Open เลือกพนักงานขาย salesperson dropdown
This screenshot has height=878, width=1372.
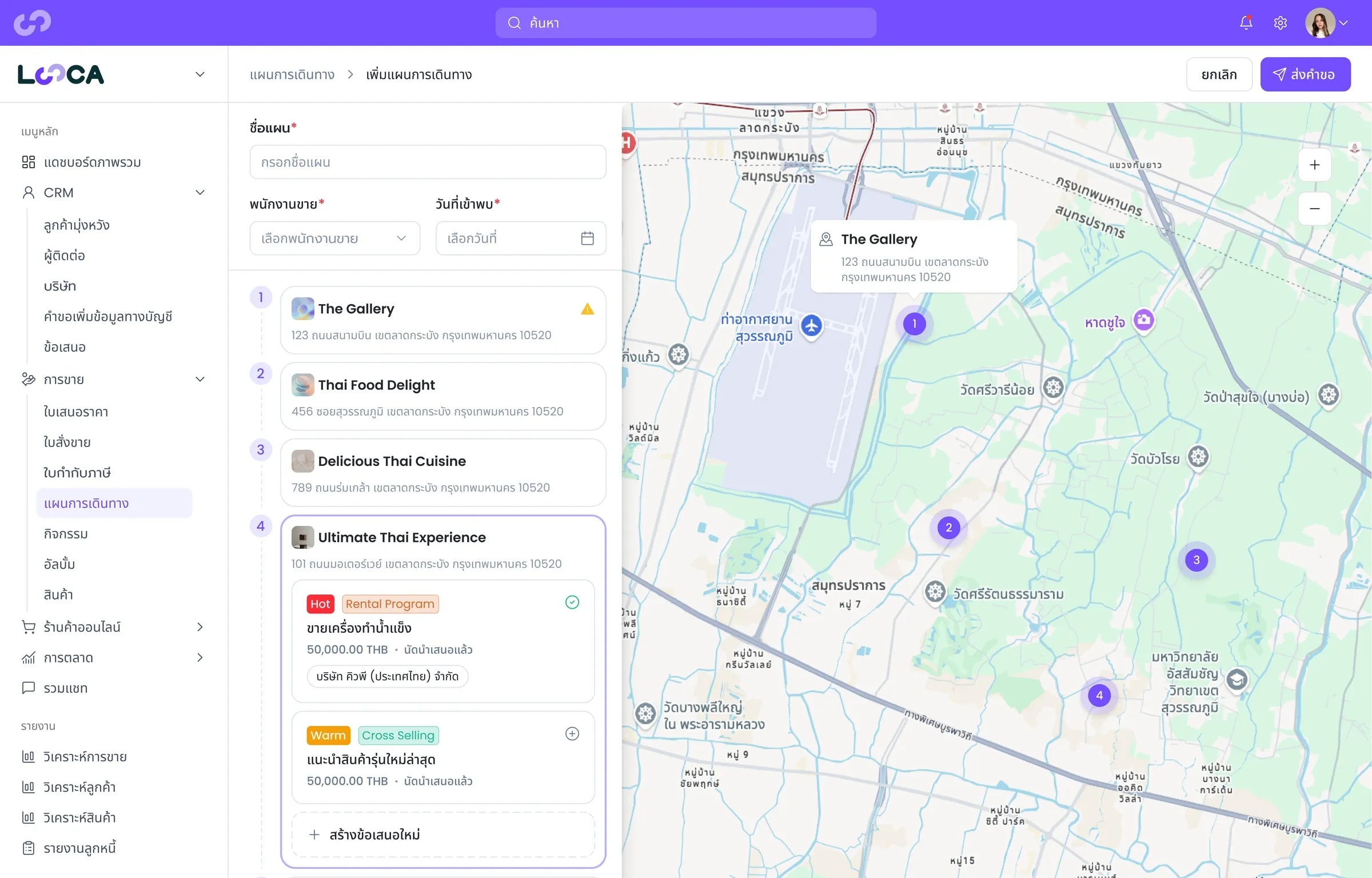click(334, 238)
